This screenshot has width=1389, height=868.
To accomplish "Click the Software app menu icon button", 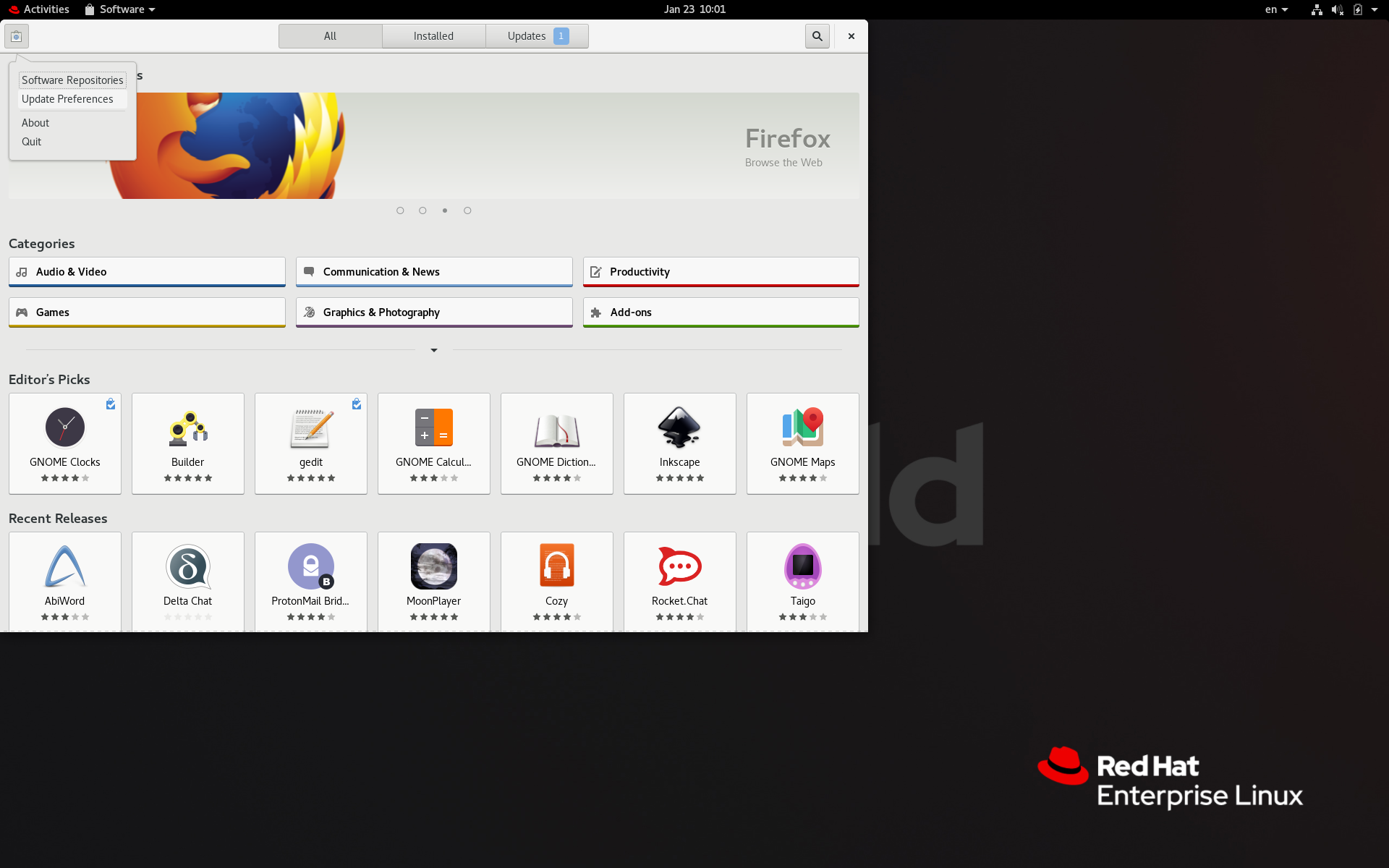I will (17, 36).
